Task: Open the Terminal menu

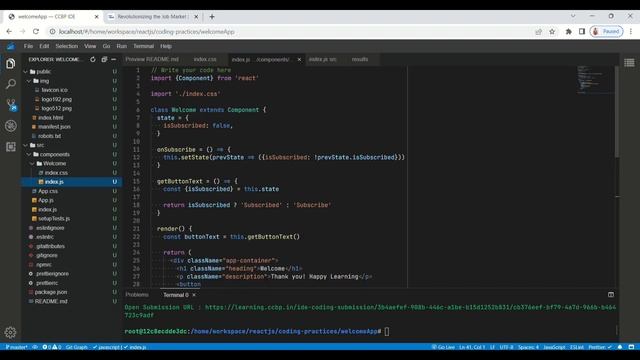Action: 143,47
